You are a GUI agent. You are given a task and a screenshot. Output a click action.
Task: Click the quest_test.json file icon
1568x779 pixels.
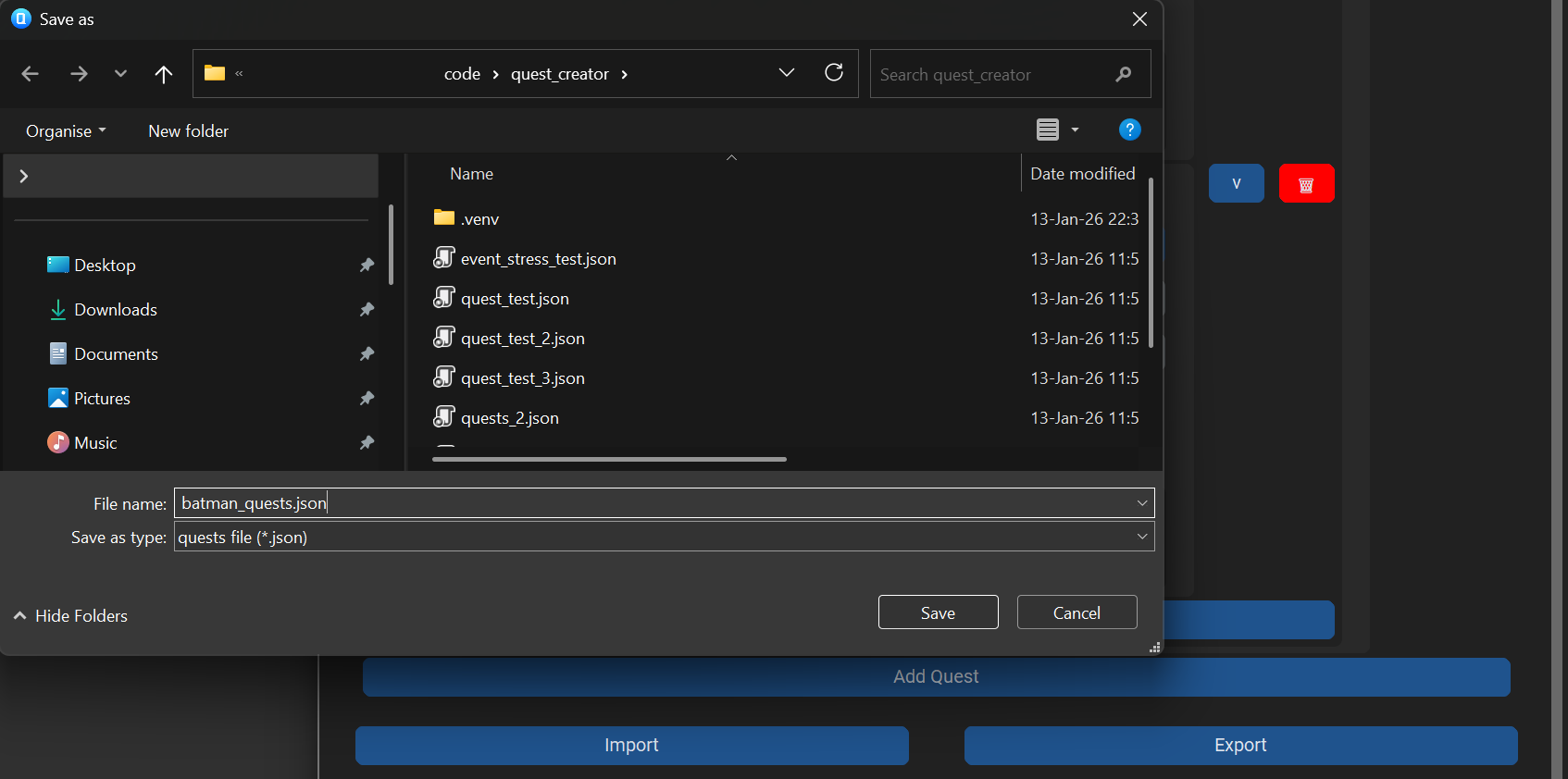pos(444,298)
